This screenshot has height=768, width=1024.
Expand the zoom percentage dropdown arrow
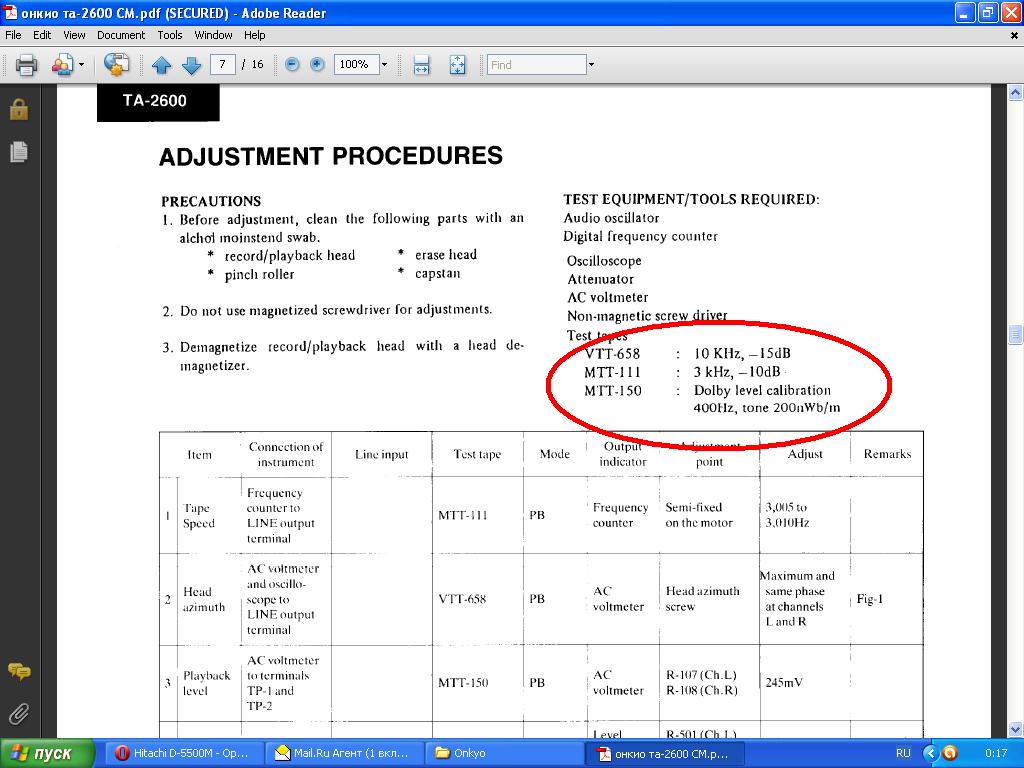click(384, 64)
